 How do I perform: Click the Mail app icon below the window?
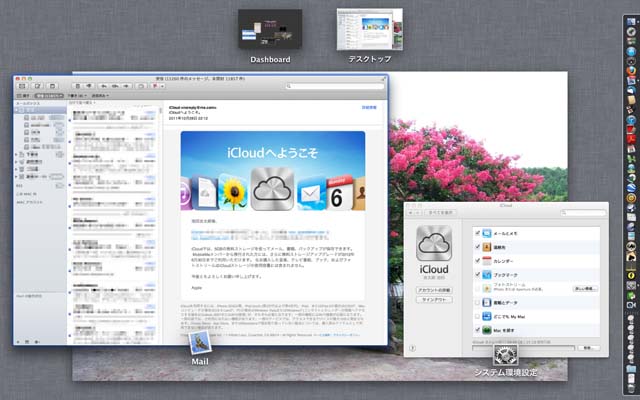(200, 343)
